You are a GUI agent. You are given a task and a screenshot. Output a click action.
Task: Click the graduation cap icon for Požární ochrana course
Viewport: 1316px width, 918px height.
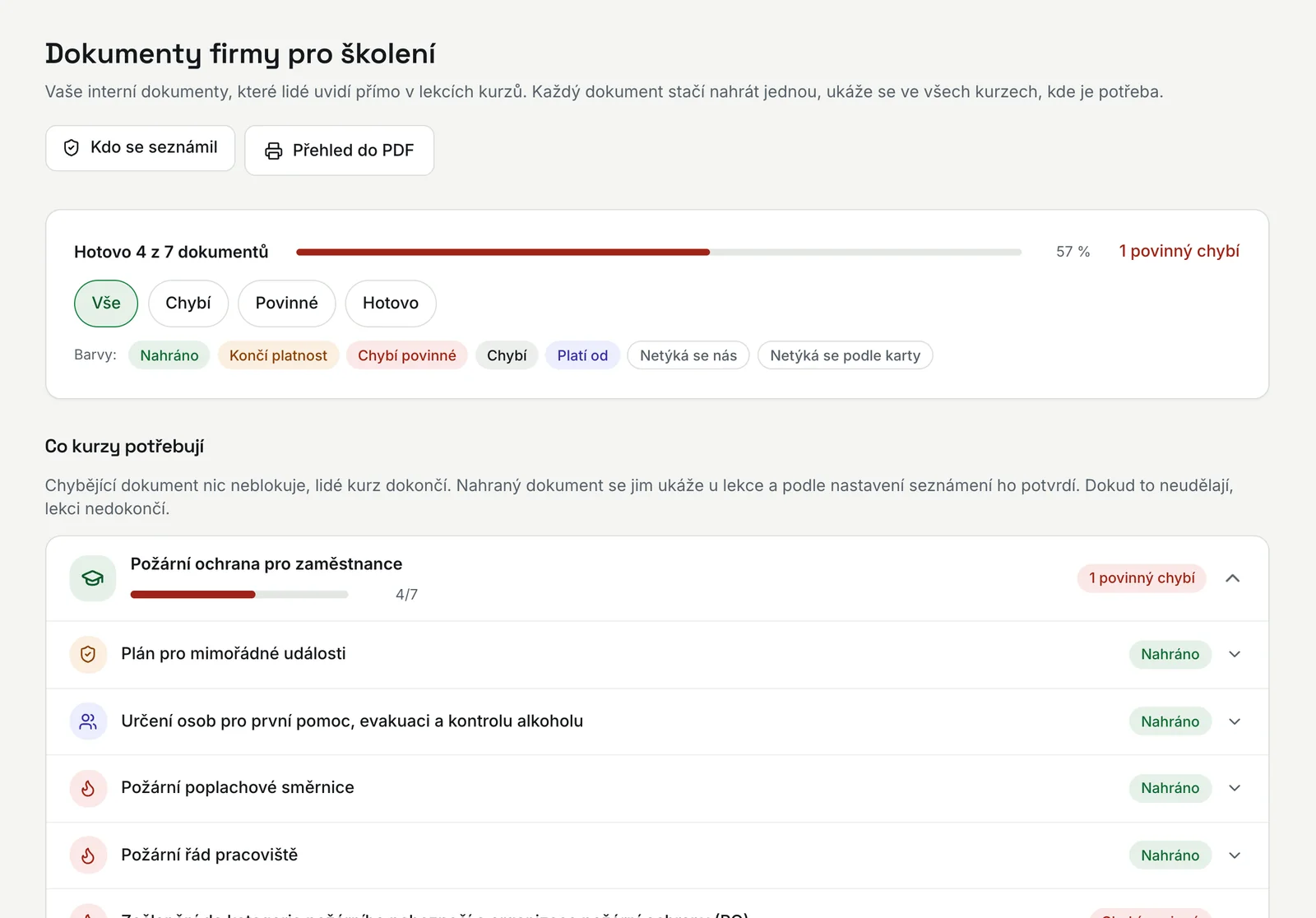93,578
